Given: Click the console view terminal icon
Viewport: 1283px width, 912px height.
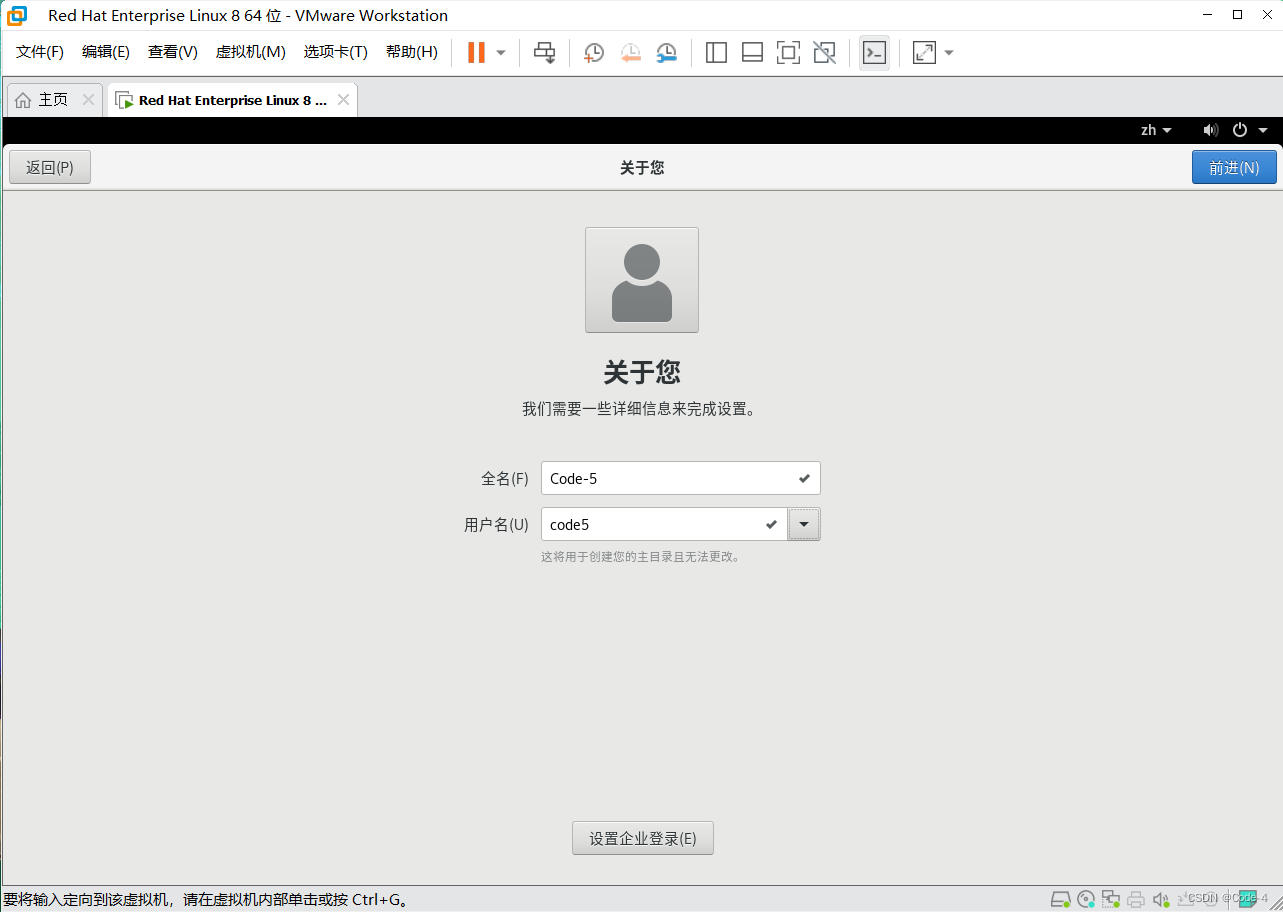Looking at the screenshot, I should coord(874,53).
